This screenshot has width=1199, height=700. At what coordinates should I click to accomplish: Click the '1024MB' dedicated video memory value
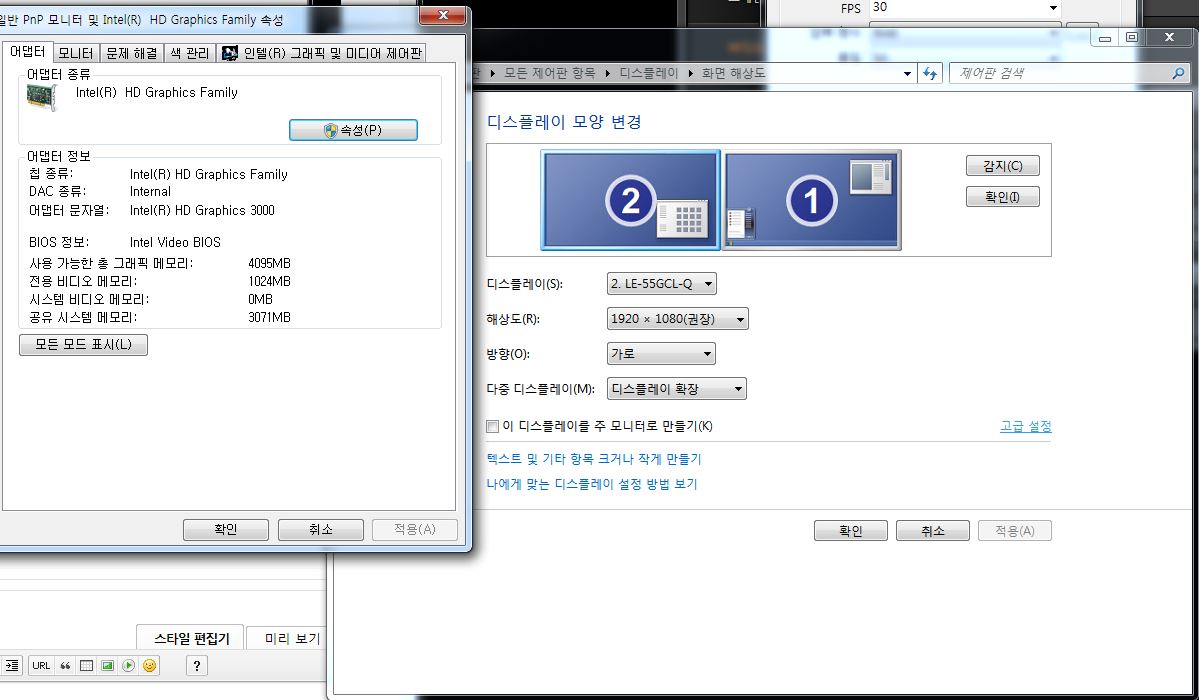pos(269,282)
